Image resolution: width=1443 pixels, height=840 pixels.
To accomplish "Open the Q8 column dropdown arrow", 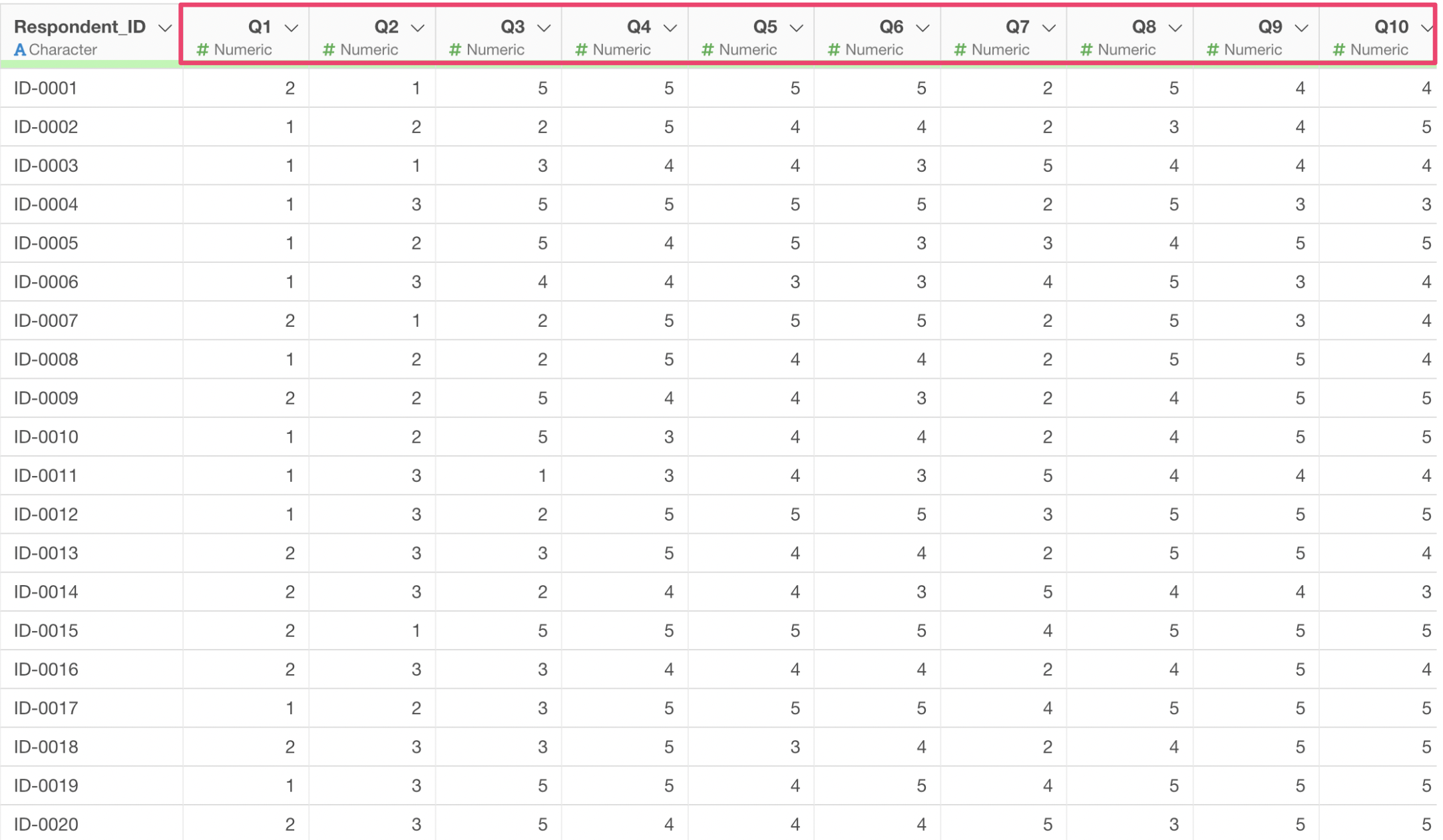I will tap(1175, 28).
